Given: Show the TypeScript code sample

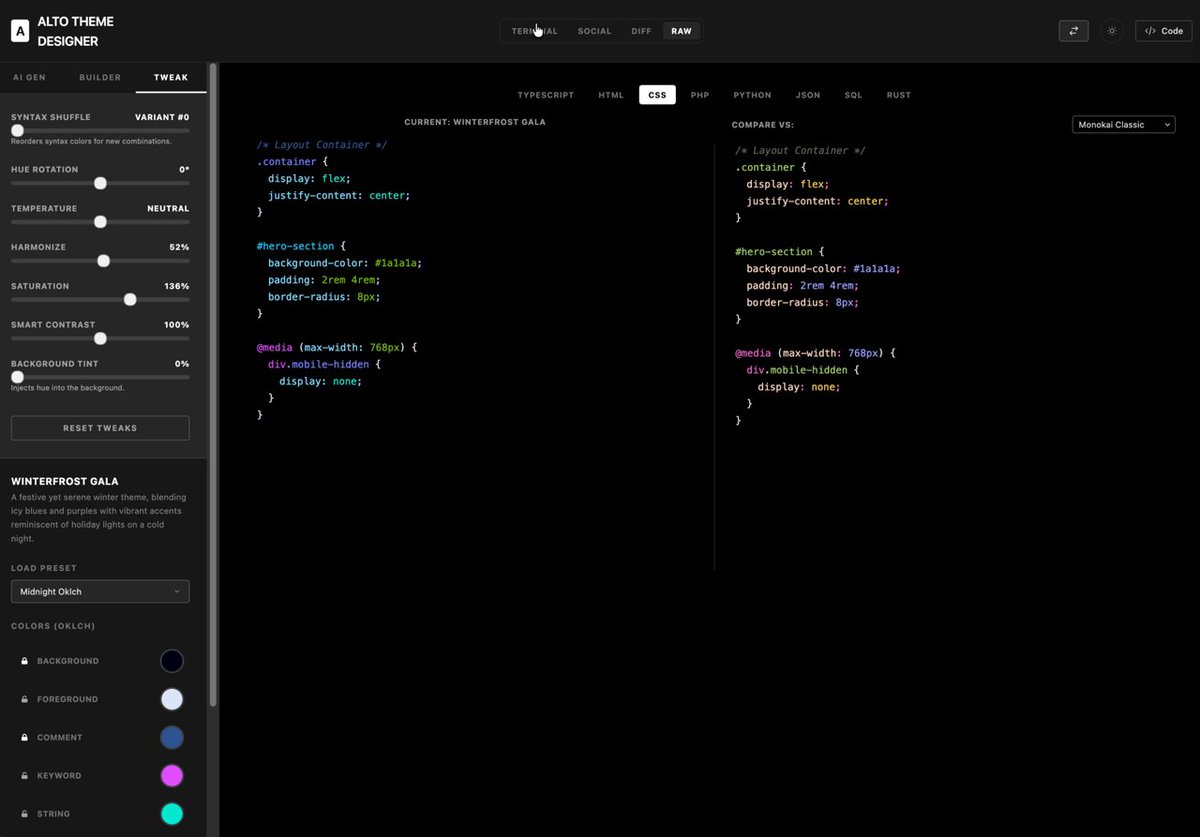Looking at the screenshot, I should [x=546, y=95].
